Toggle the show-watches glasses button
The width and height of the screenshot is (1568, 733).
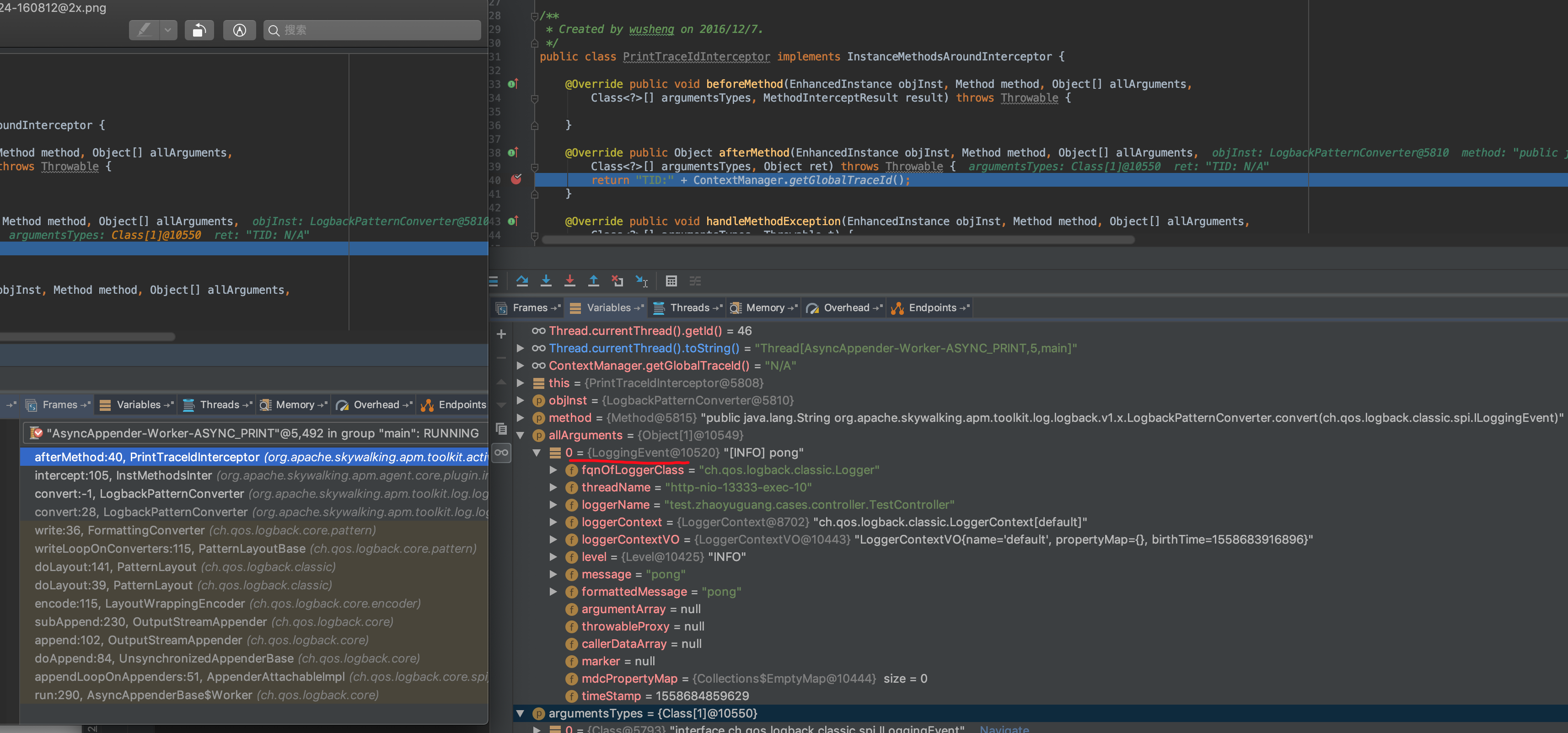tap(501, 453)
